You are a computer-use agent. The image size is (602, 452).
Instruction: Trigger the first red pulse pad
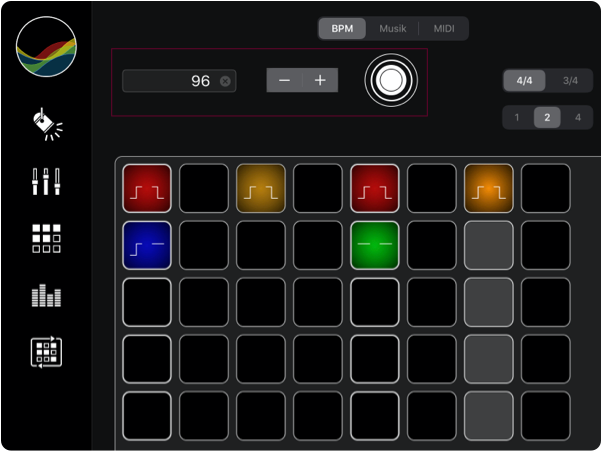click(x=147, y=188)
